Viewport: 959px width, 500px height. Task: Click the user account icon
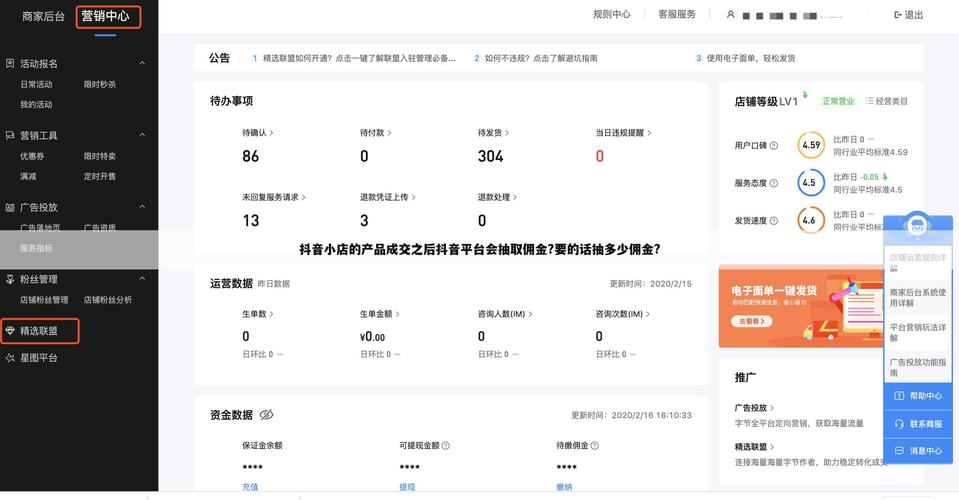pyautogui.click(x=730, y=15)
